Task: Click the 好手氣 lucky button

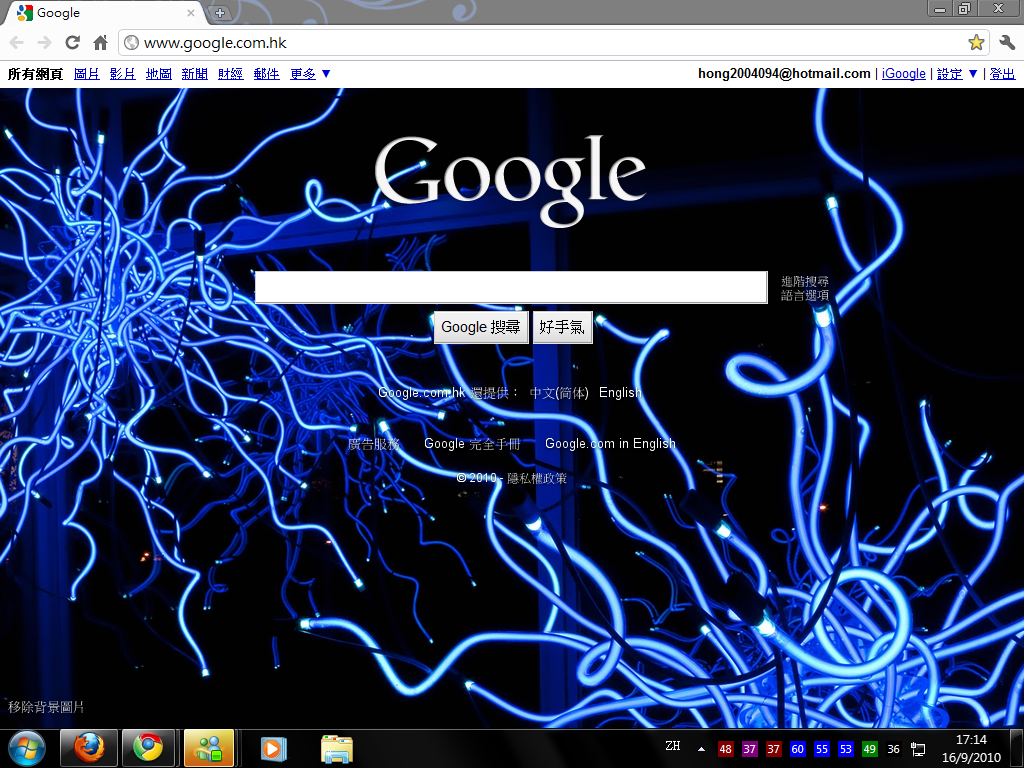Action: click(562, 327)
